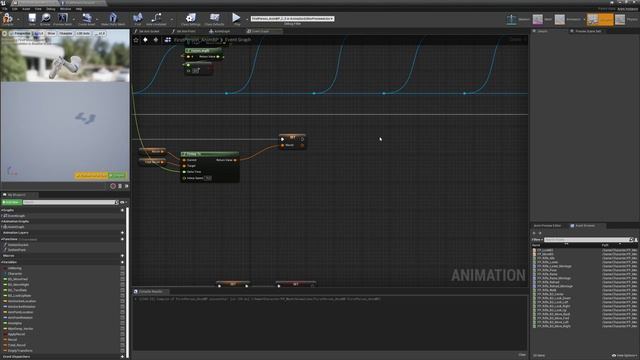Open the Compile options dropdown arrow
The height and width of the screenshot is (360, 640).
[18, 19]
